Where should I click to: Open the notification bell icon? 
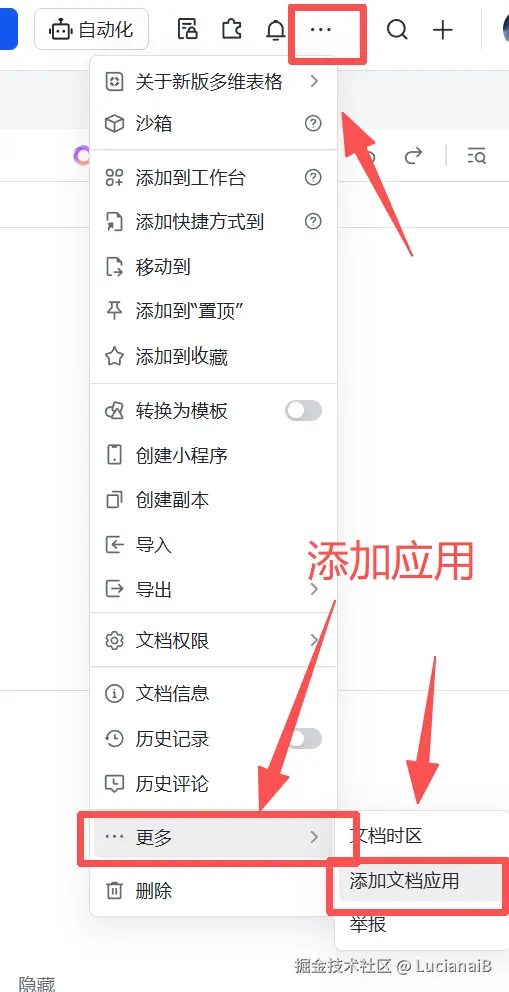click(276, 30)
